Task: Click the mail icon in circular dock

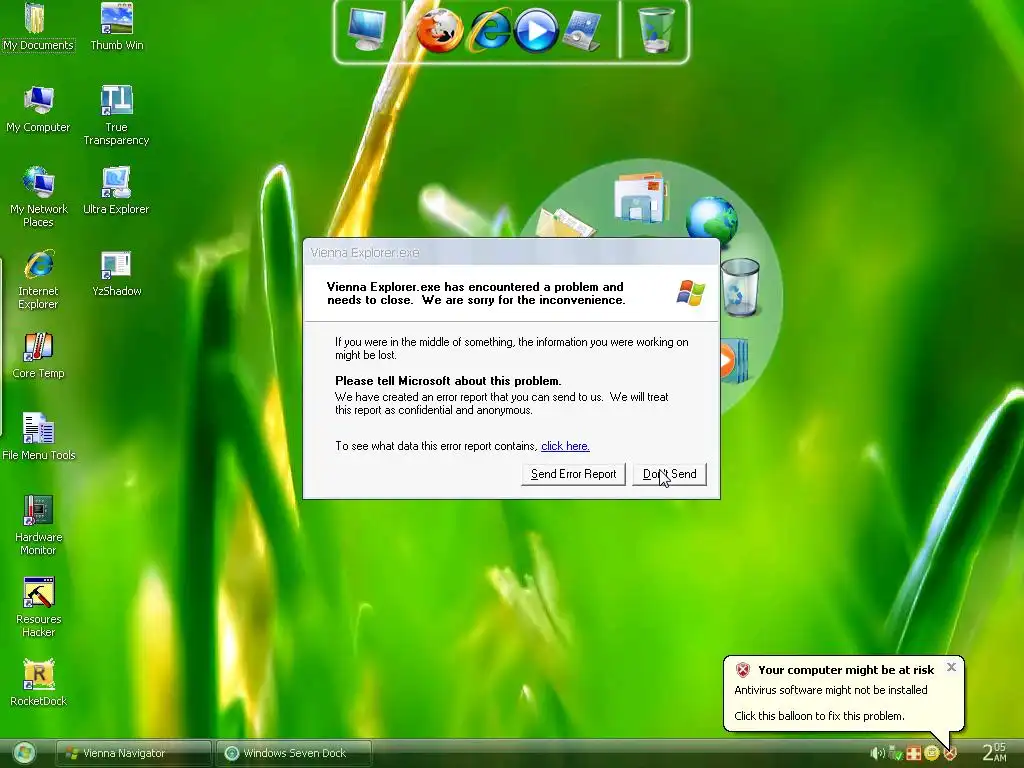Action: [x=640, y=197]
